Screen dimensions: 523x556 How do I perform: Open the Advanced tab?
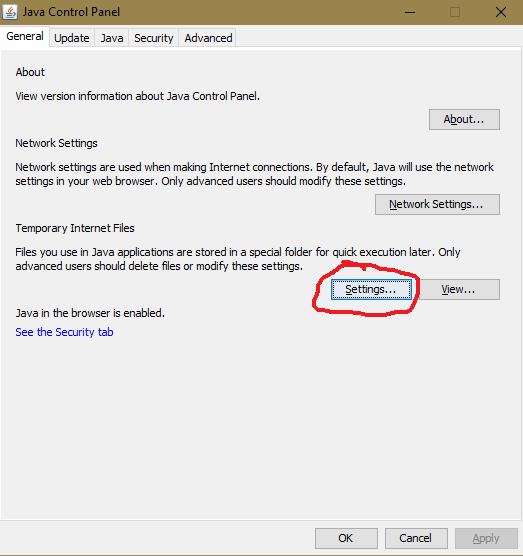point(208,38)
